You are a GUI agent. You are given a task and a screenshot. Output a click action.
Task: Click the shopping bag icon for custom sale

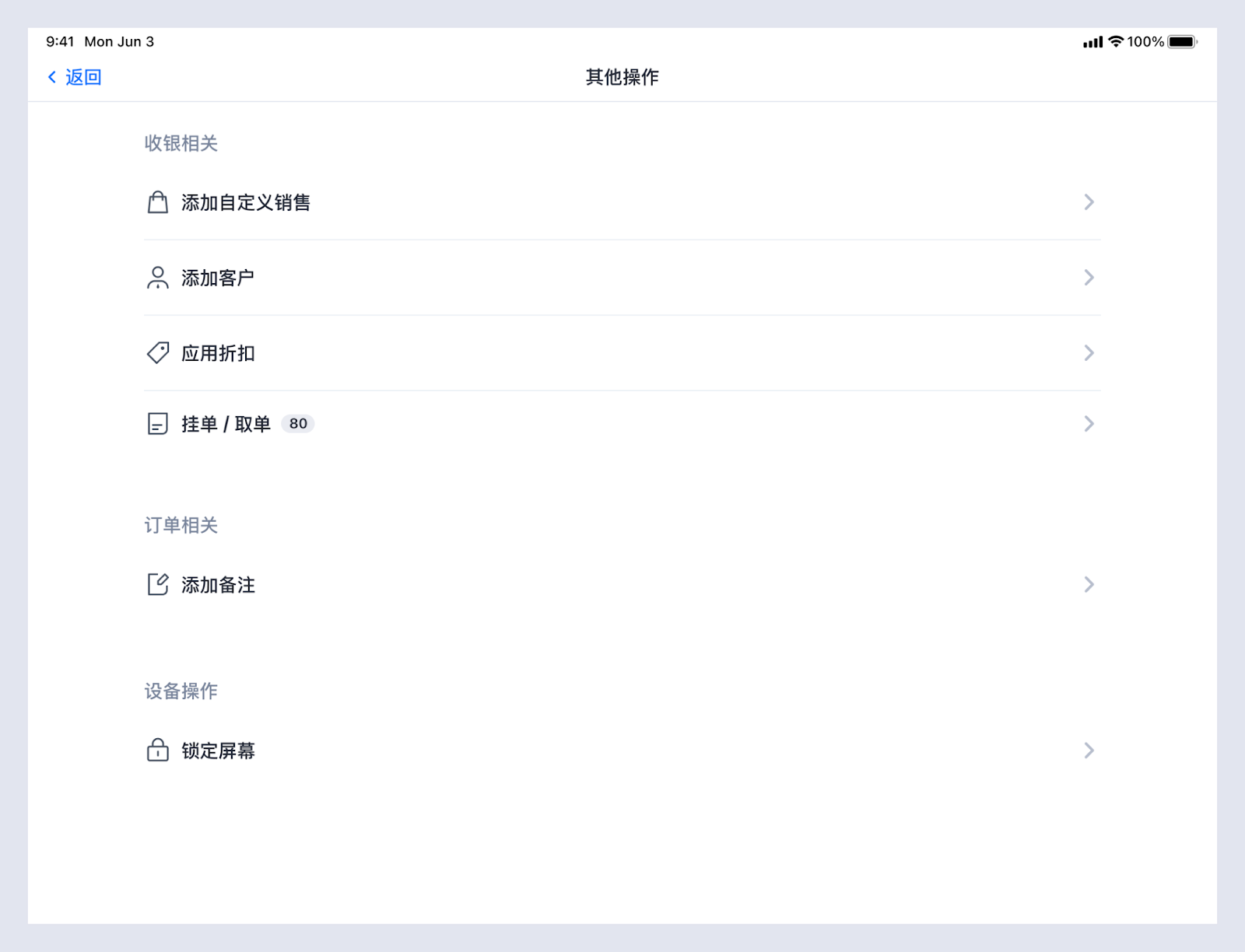point(158,202)
